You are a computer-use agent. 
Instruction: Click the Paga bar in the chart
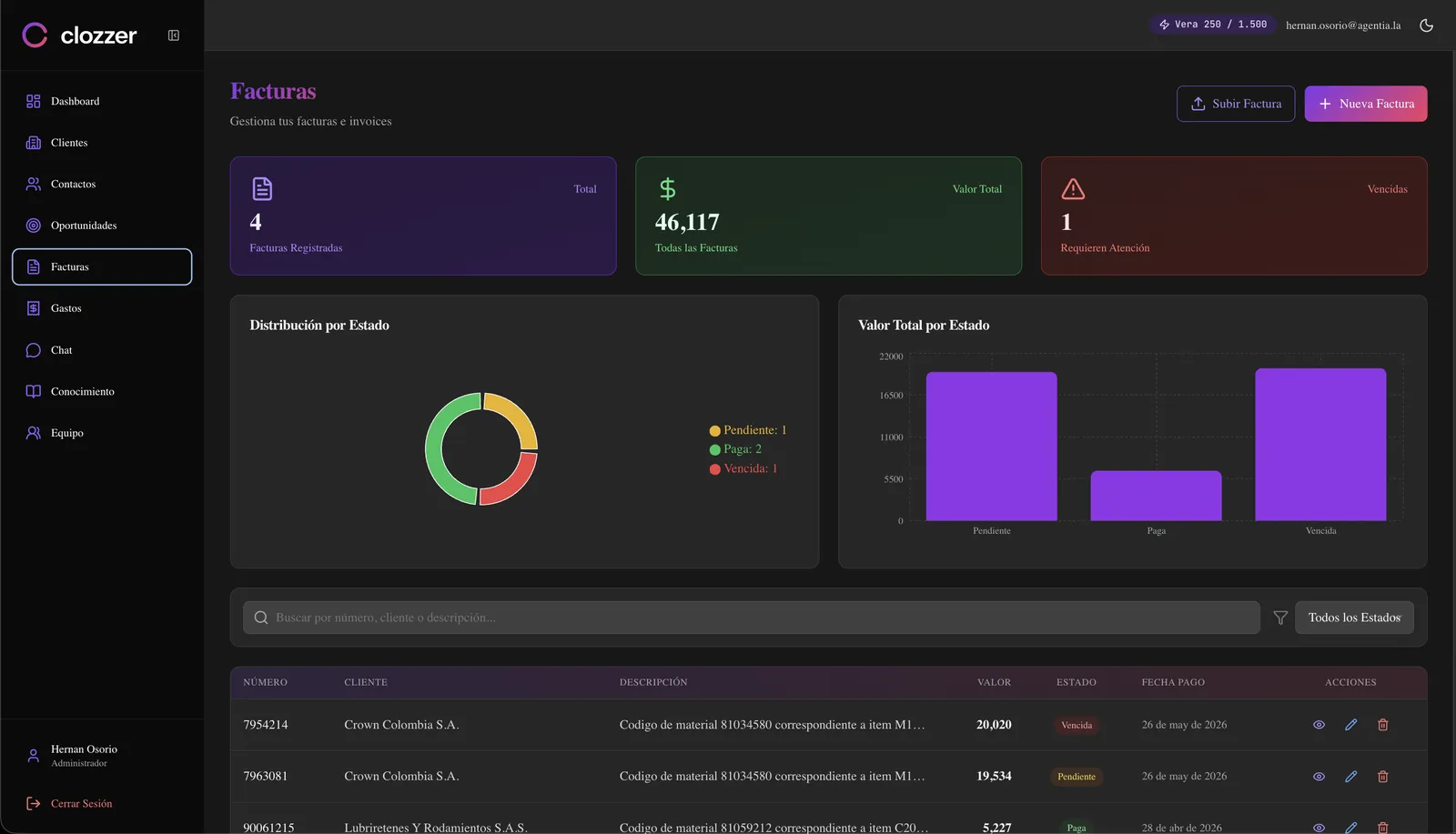click(x=1156, y=496)
